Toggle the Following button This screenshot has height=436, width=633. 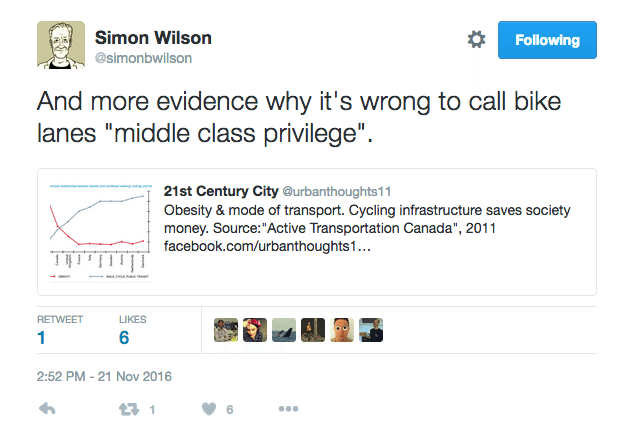tap(547, 40)
